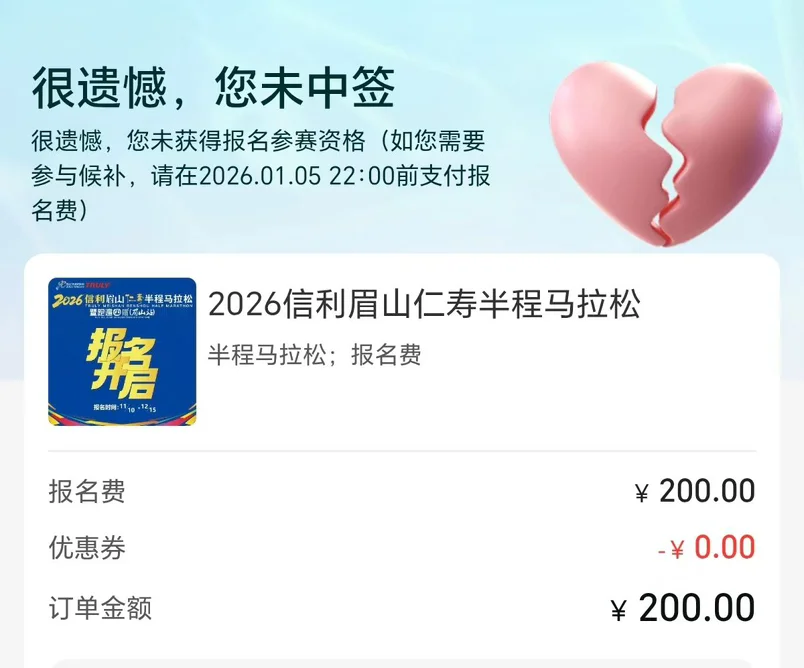
Task: Tap the yen symbol beside the 报名费 amount
Action: pos(641,494)
